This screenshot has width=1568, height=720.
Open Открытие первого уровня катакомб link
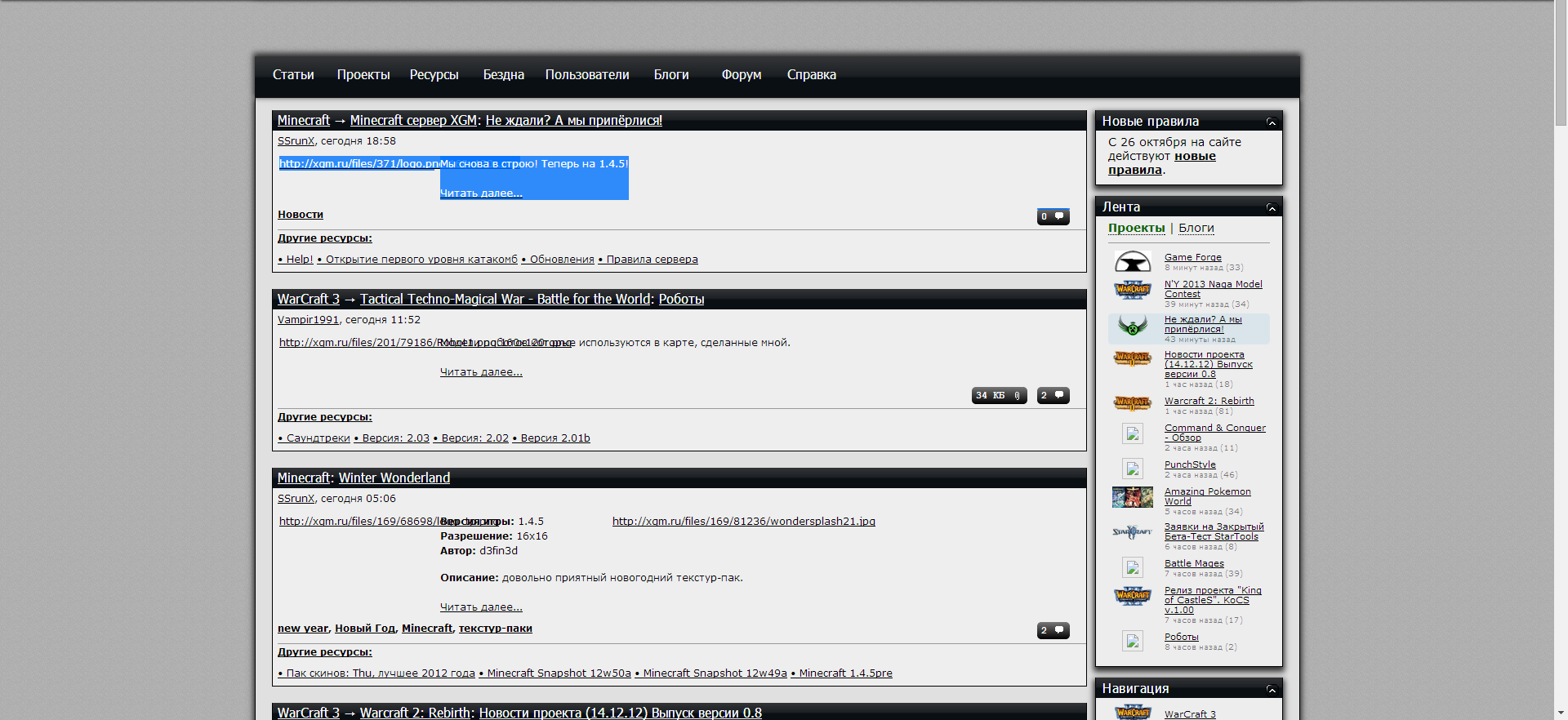point(417,260)
